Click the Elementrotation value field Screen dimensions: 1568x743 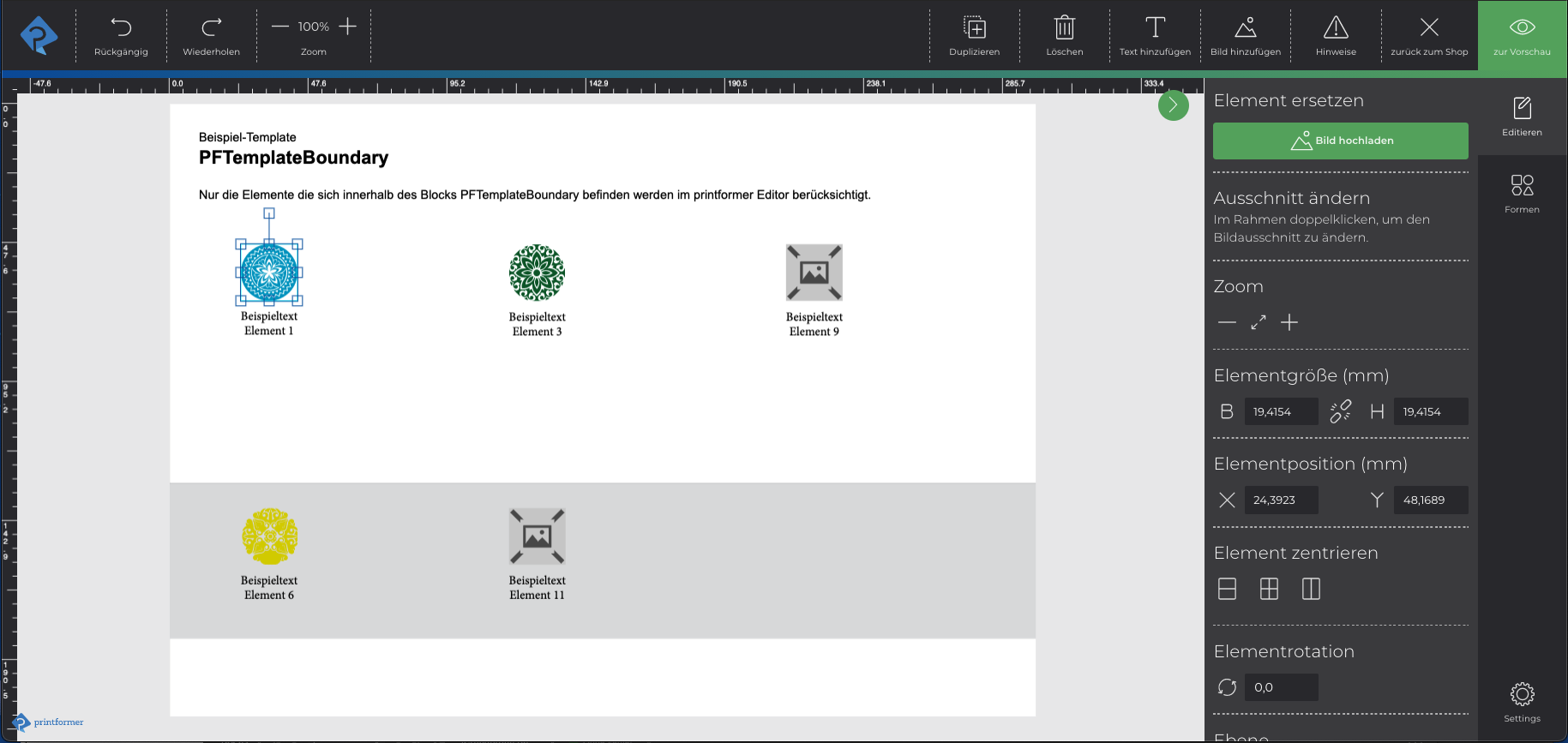pos(1280,687)
